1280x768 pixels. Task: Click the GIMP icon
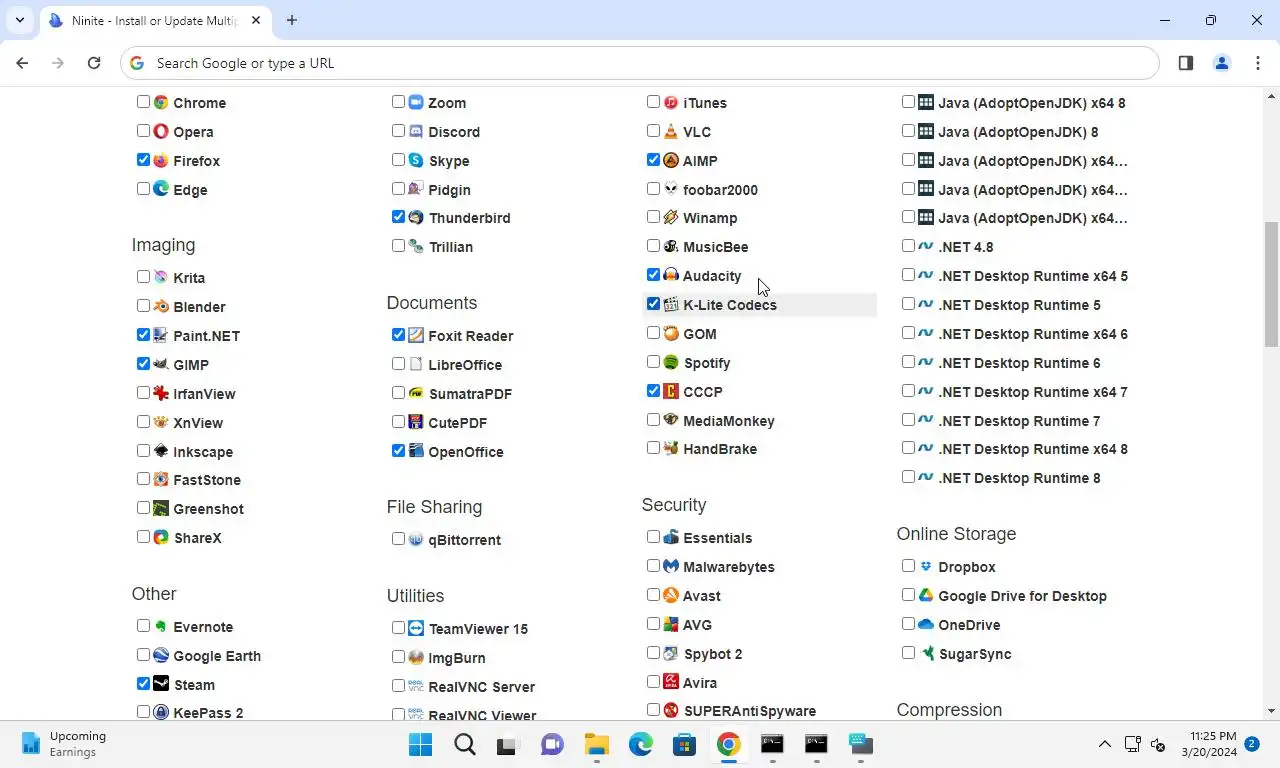point(161,364)
